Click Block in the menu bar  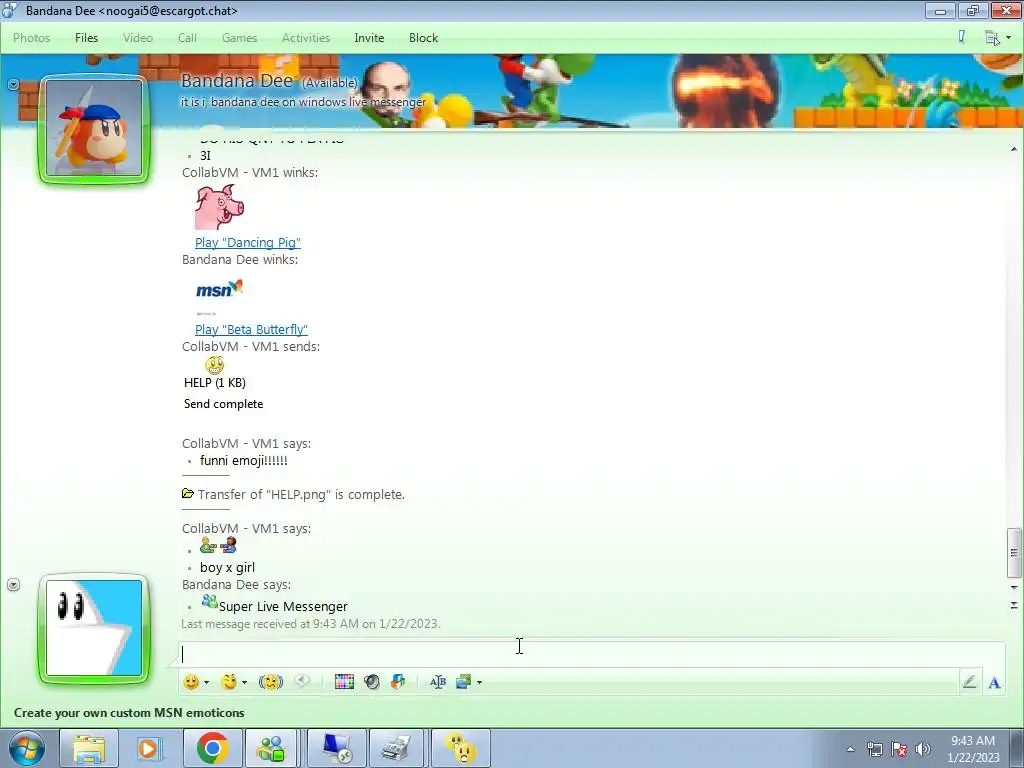[423, 38]
